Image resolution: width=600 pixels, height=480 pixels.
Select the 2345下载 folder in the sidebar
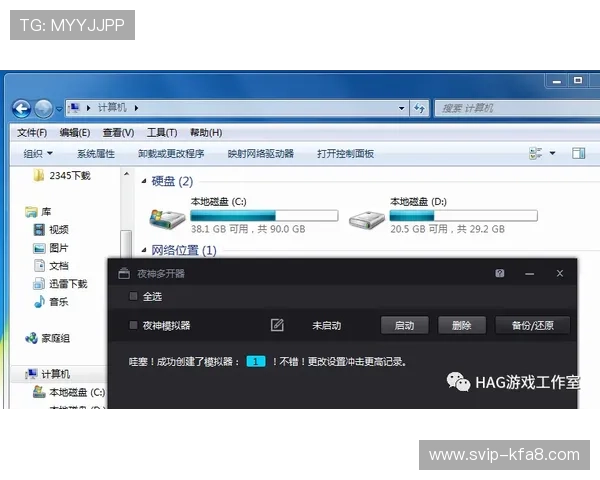coord(62,176)
